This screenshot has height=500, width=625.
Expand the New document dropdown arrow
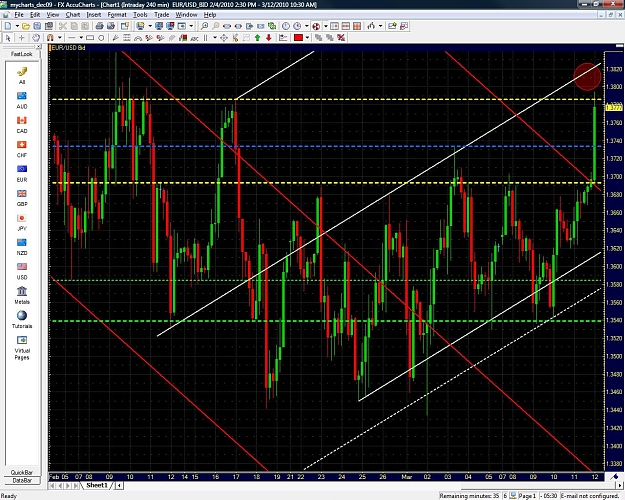pos(17,26)
